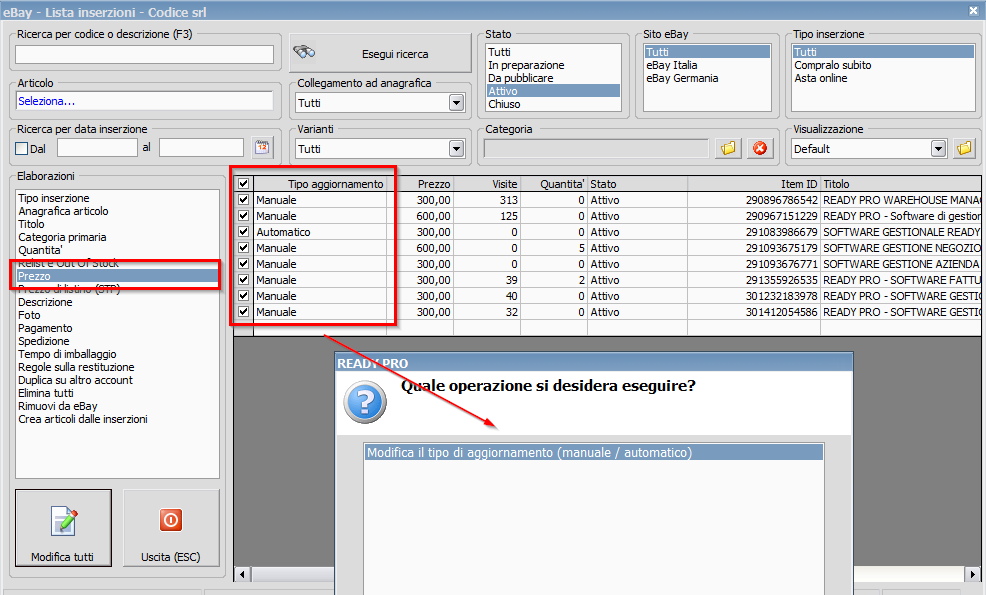Image resolution: width=986 pixels, height=595 pixels.
Task: Uncheck the row with Item ID 290967151229
Action: click(243, 216)
